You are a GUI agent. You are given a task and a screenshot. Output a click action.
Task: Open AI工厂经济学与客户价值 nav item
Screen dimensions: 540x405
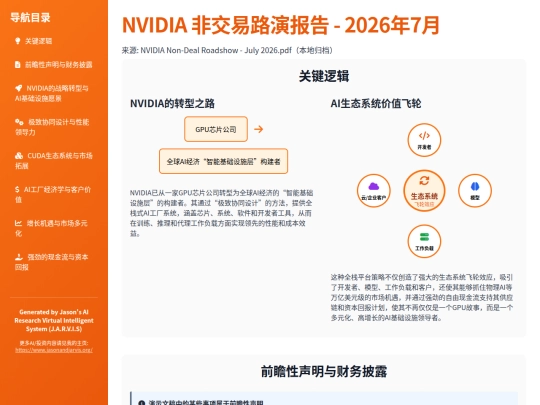tap(54, 194)
